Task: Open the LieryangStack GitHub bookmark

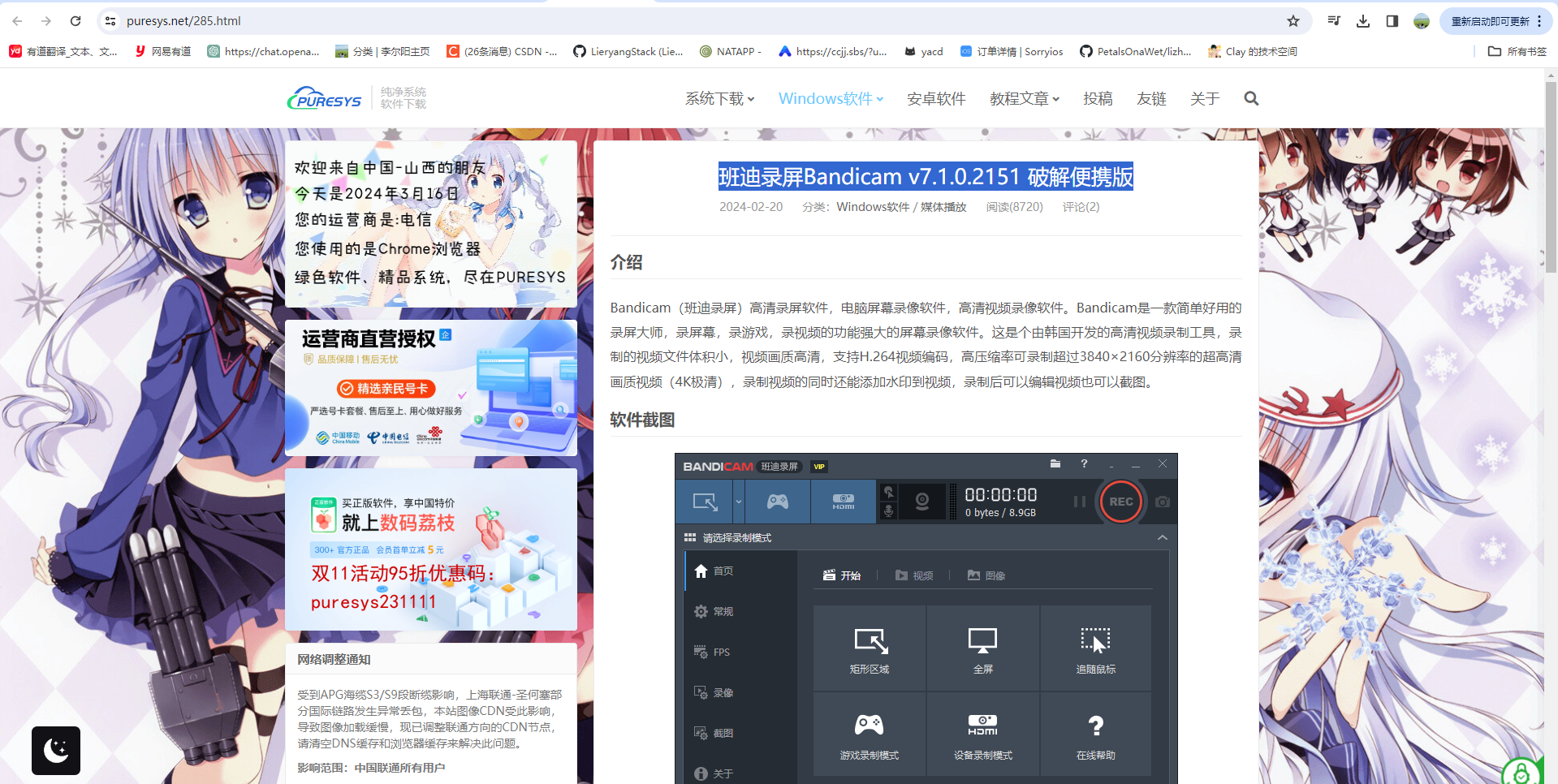Action: tap(628, 51)
